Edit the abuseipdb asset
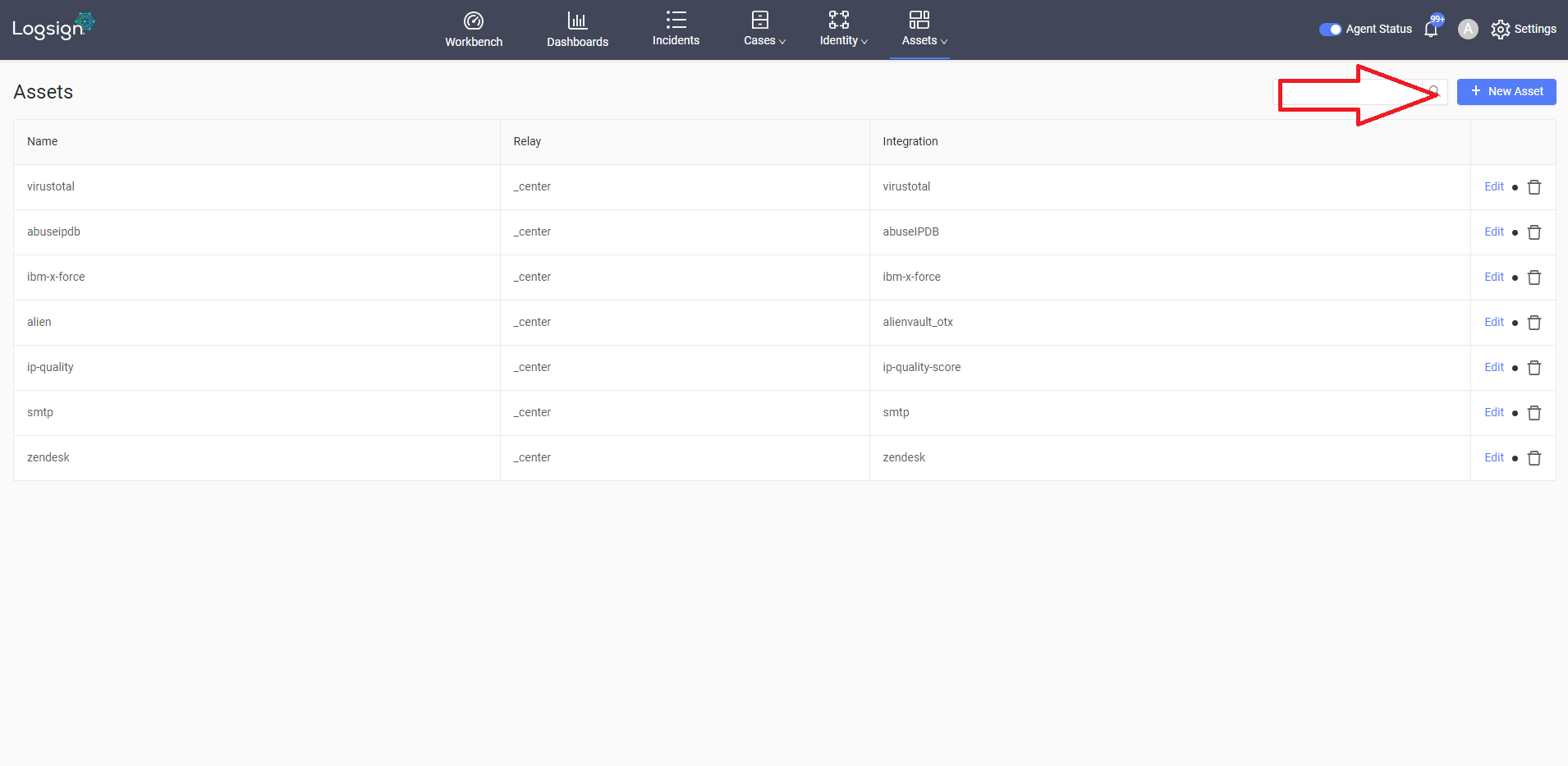The height and width of the screenshot is (766, 1568). click(1494, 232)
